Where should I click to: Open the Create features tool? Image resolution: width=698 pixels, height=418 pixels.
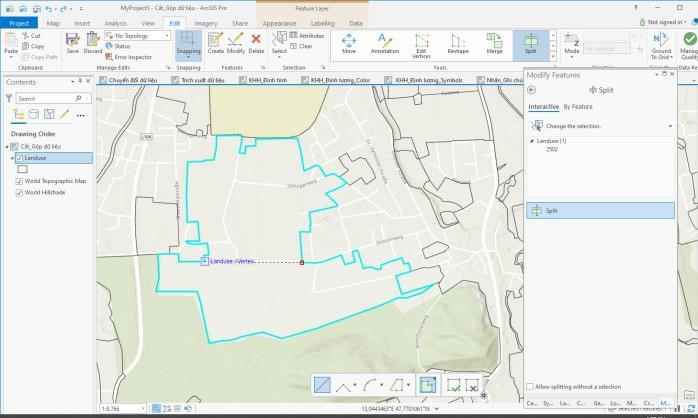pos(215,42)
